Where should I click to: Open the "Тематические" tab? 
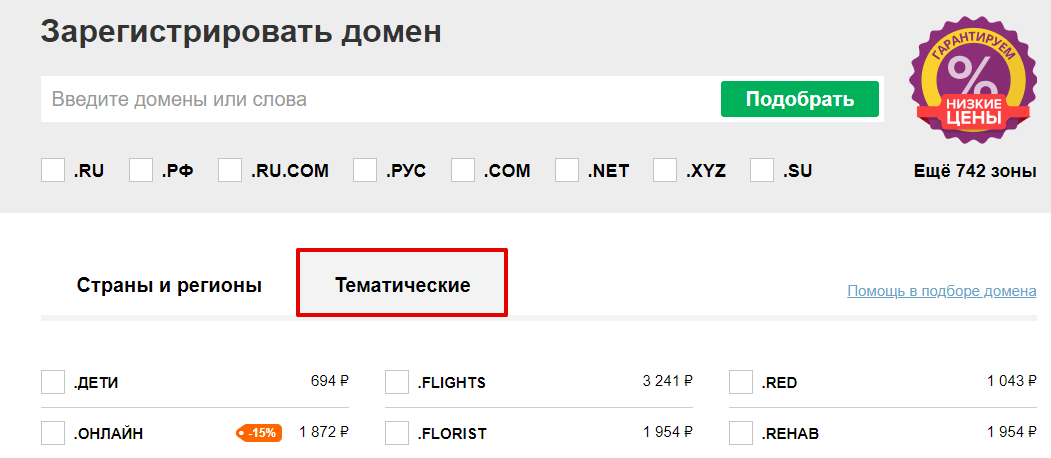pyautogui.click(x=402, y=285)
